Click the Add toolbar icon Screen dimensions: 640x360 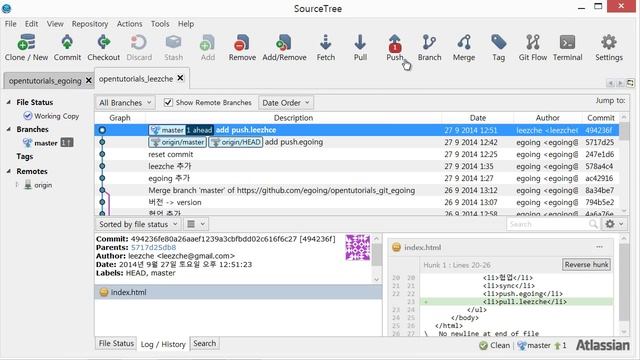pyautogui.click(x=207, y=42)
